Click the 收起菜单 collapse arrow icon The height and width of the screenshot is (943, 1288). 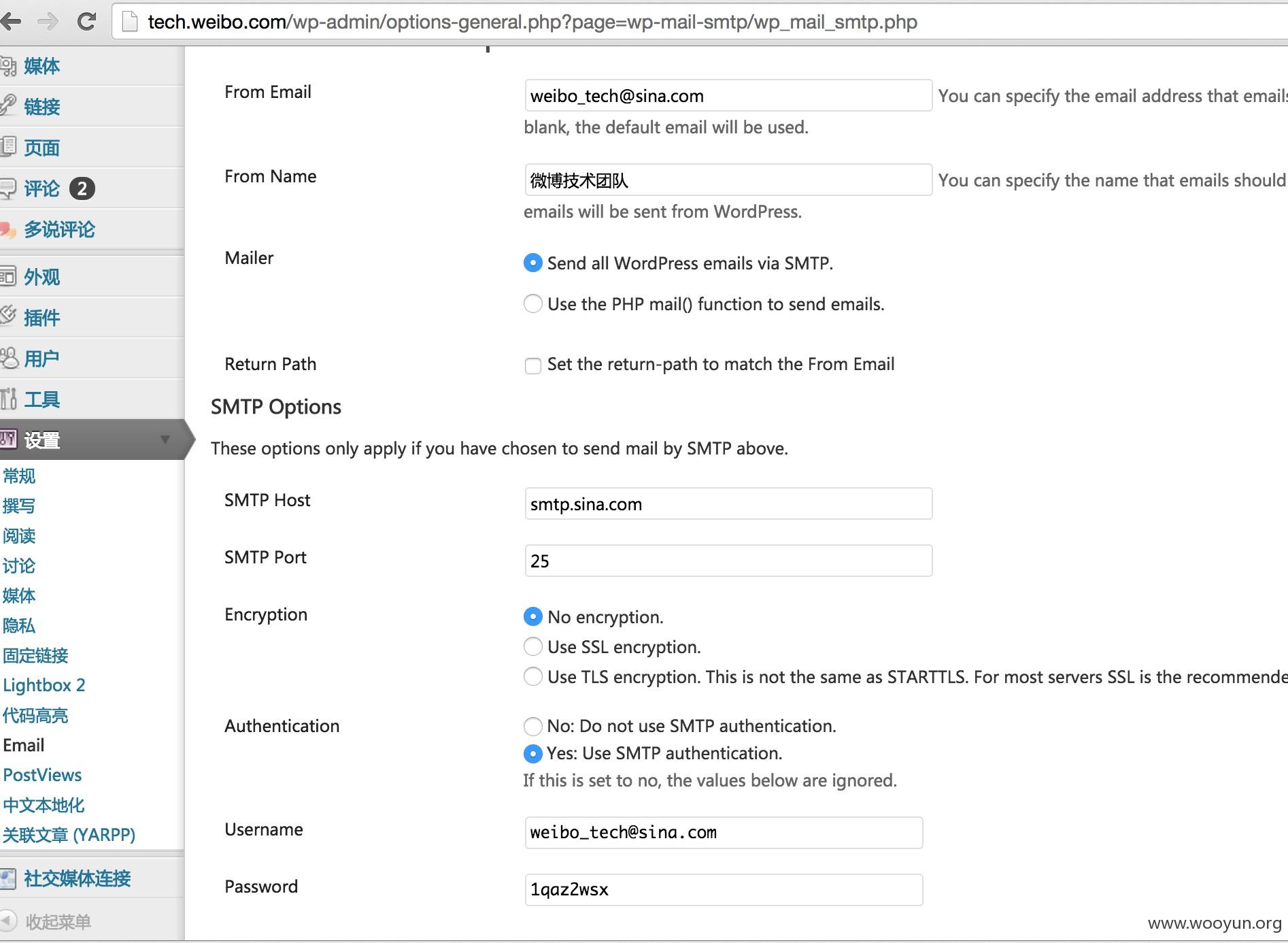click(x=7, y=921)
